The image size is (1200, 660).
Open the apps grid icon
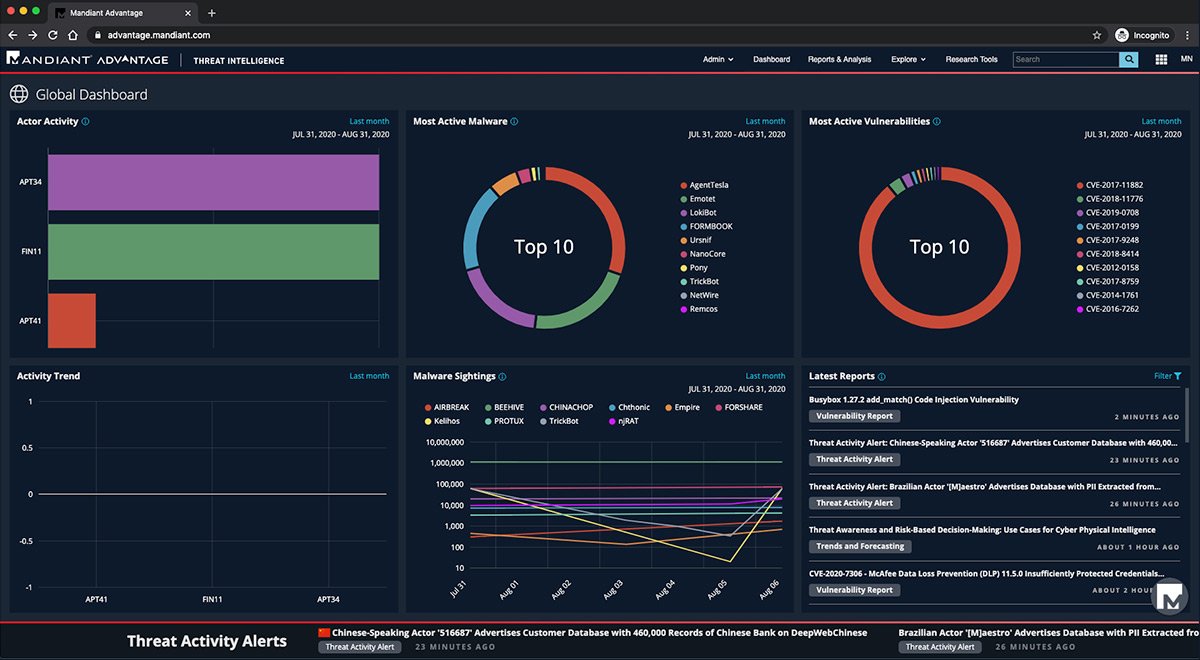(x=1161, y=60)
